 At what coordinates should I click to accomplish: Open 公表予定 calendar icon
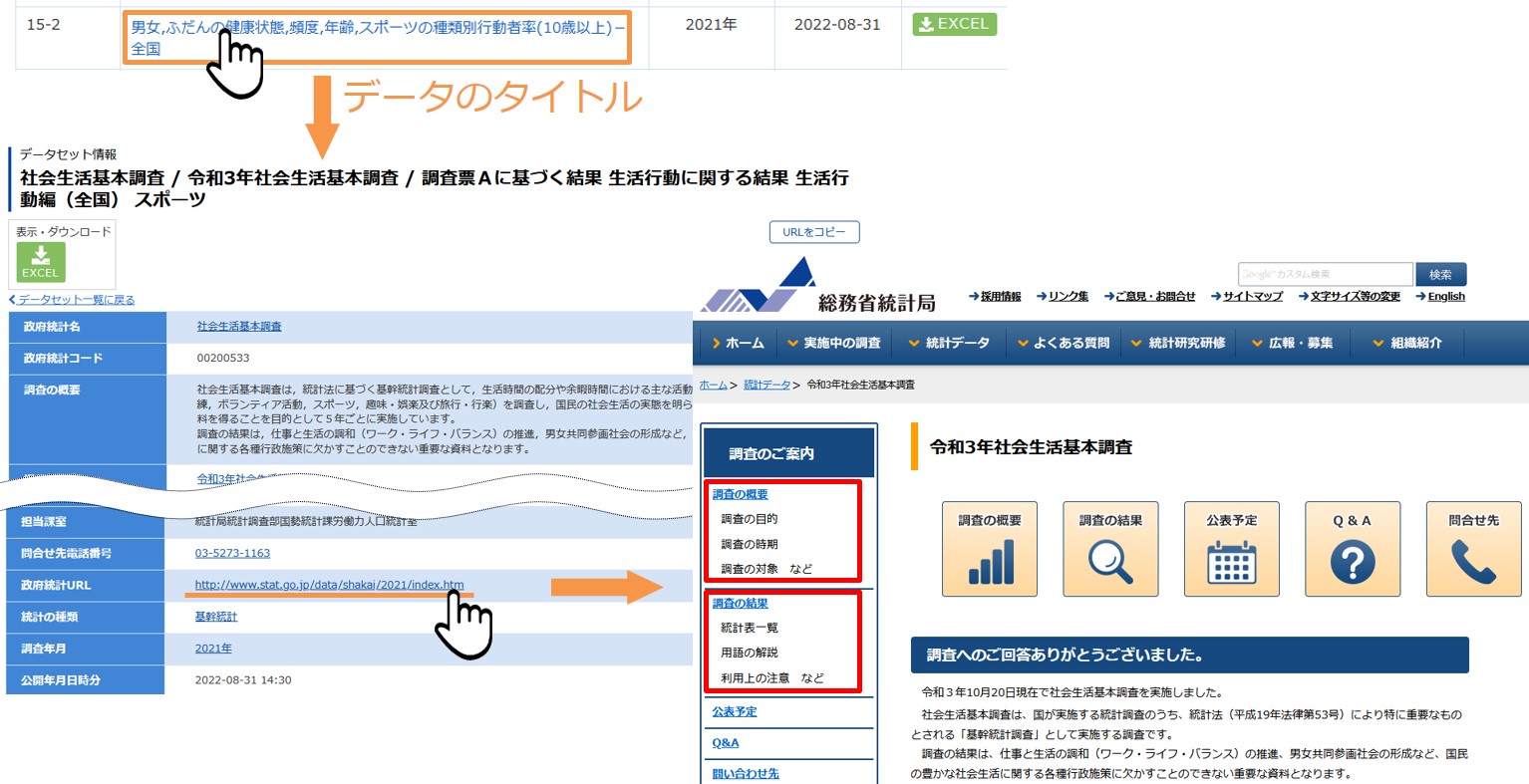pyautogui.click(x=1231, y=549)
